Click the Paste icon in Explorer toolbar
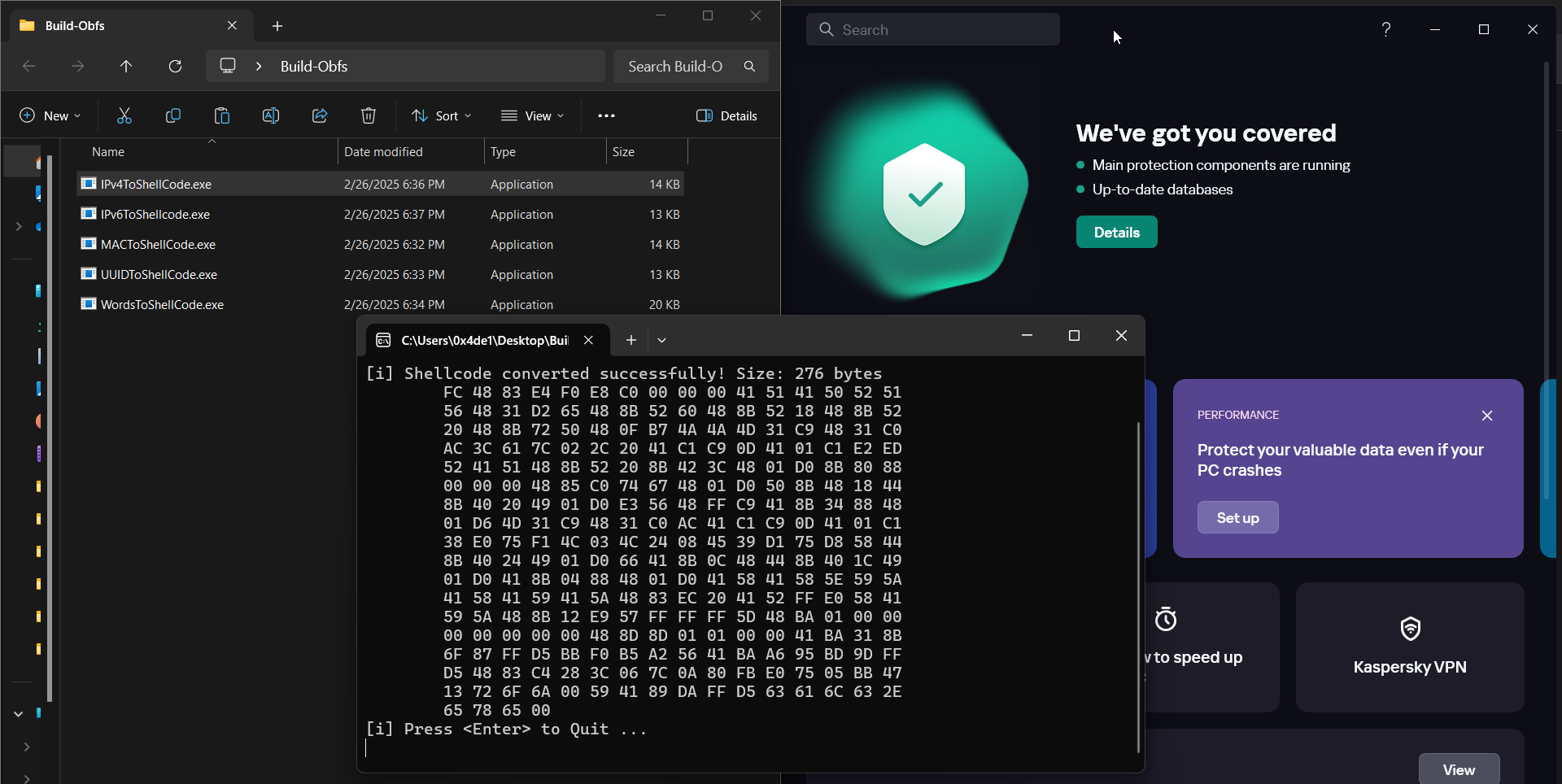 coord(222,115)
